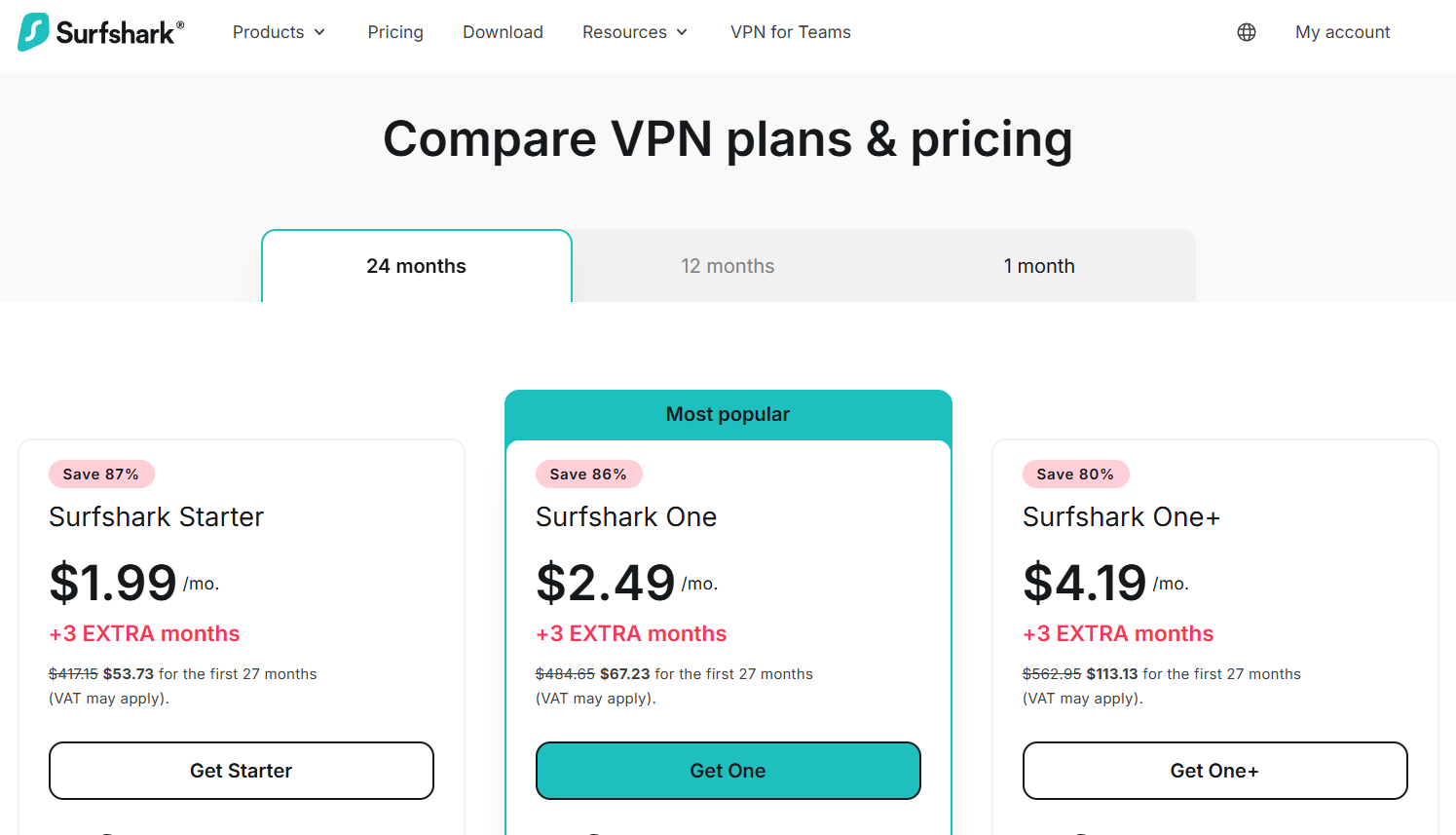The image size is (1456, 835).
Task: Click the teal Get One button
Action: tap(728, 771)
